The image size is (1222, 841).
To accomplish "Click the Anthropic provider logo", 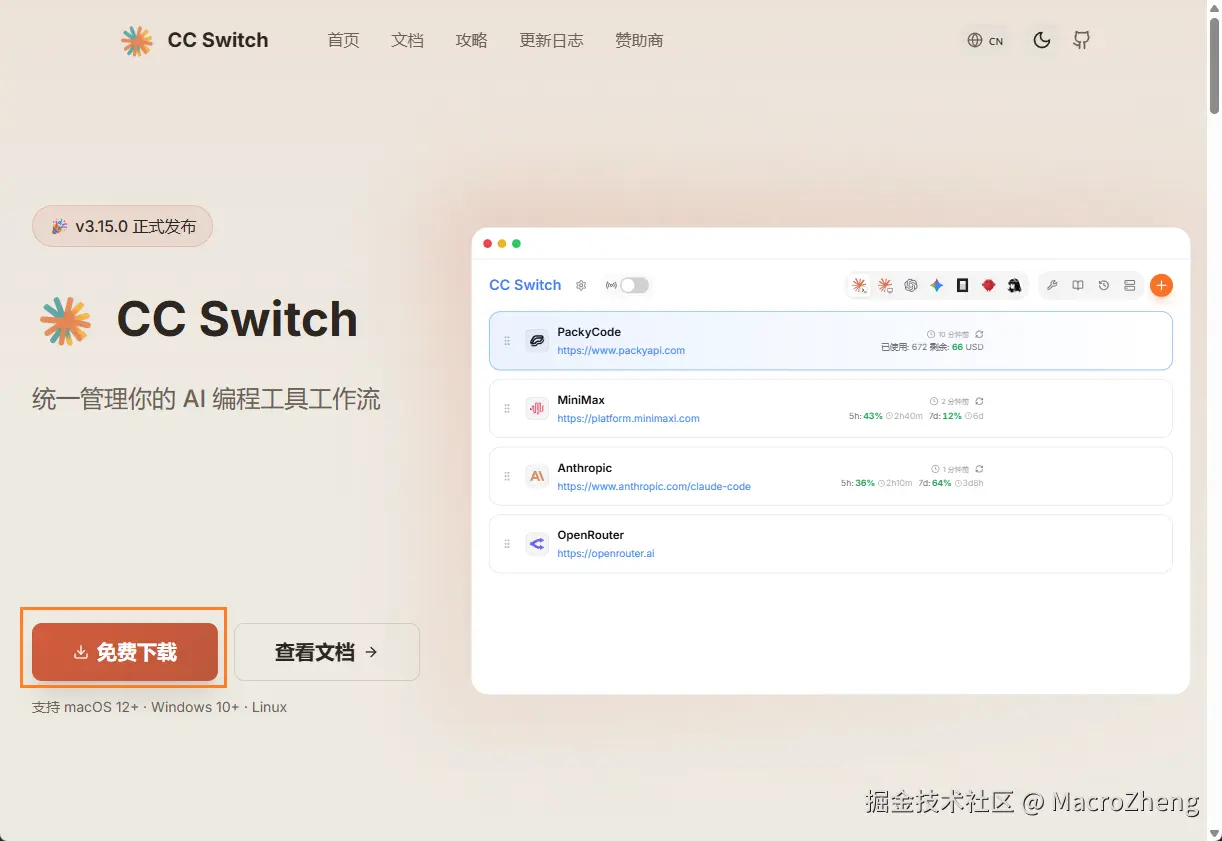I will click(537, 476).
